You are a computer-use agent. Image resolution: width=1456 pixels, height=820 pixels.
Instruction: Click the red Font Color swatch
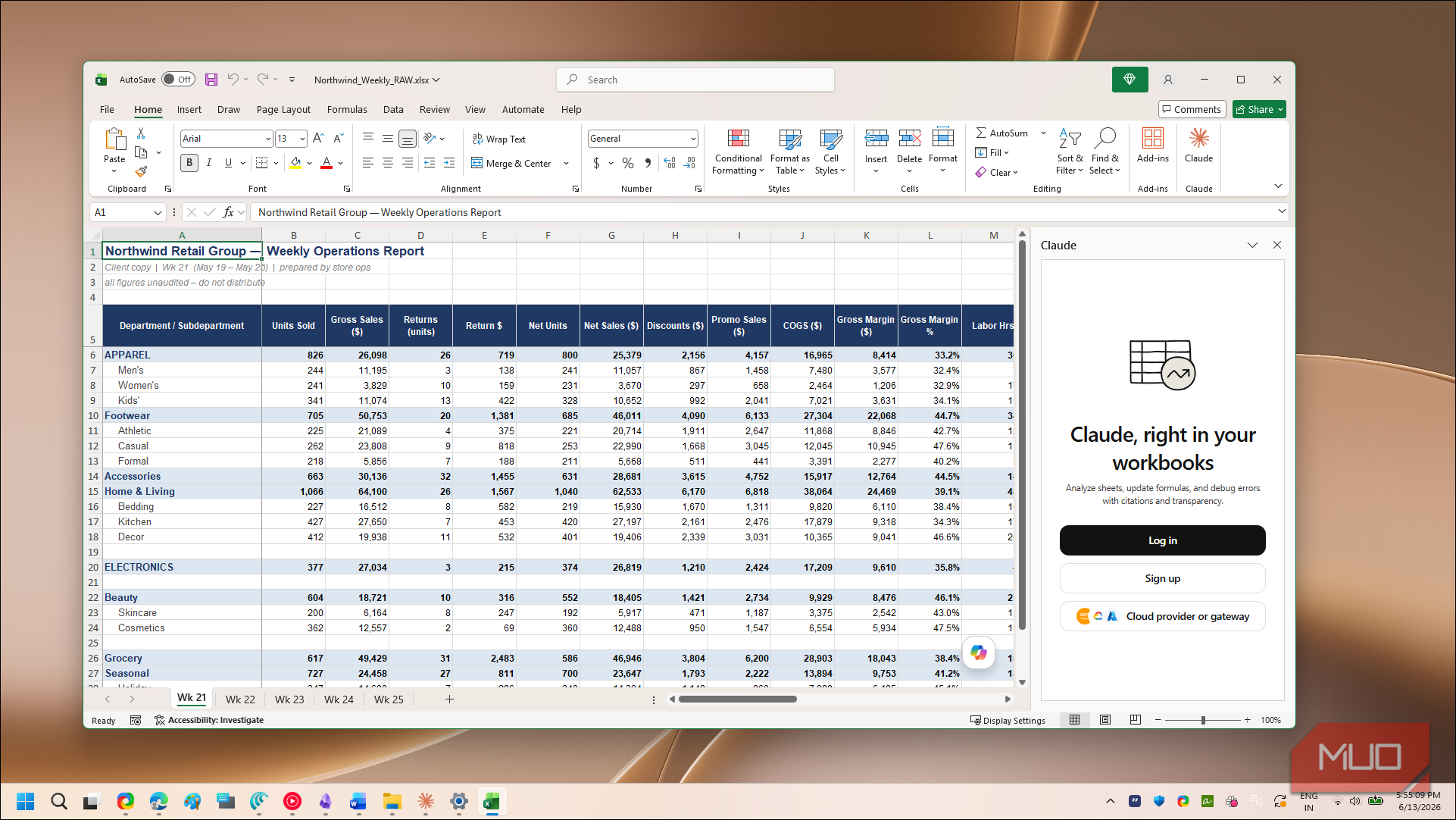pyautogui.click(x=327, y=163)
